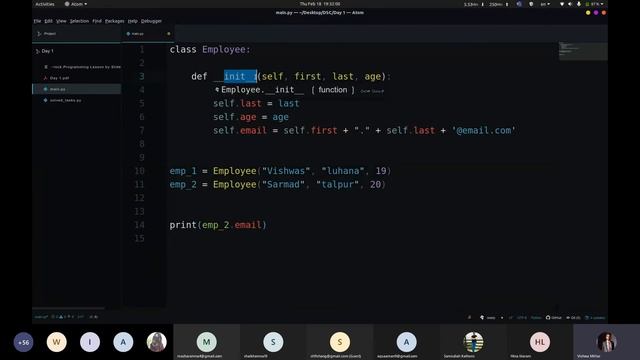Image resolution: width=640 pixels, height=360 pixels.
Task: Click the Wi-Fi network icon
Action: 562,4
